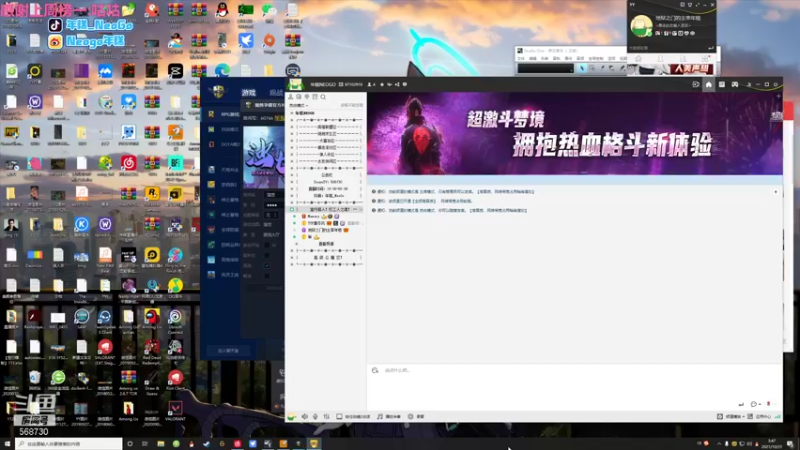Open Studio One track dropdown box
The image size is (800, 450).
[546, 68]
